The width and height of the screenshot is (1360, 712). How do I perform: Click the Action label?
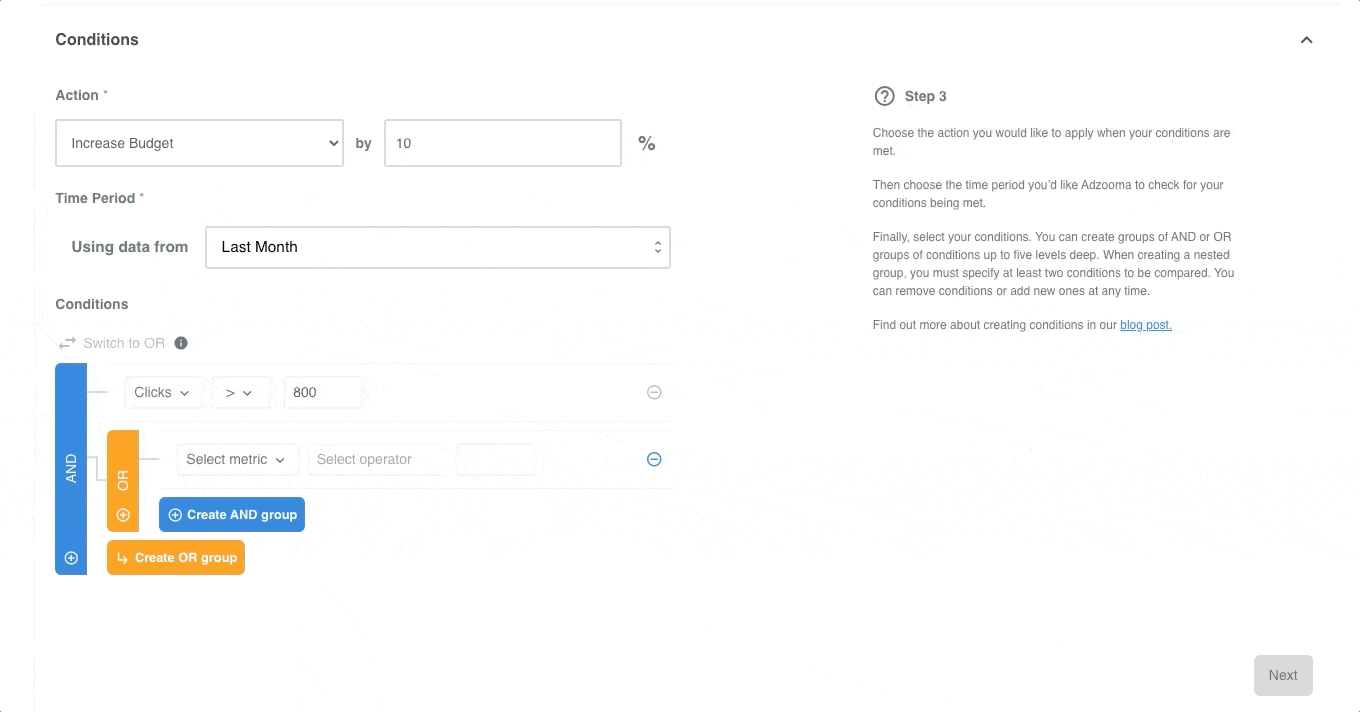coord(77,95)
